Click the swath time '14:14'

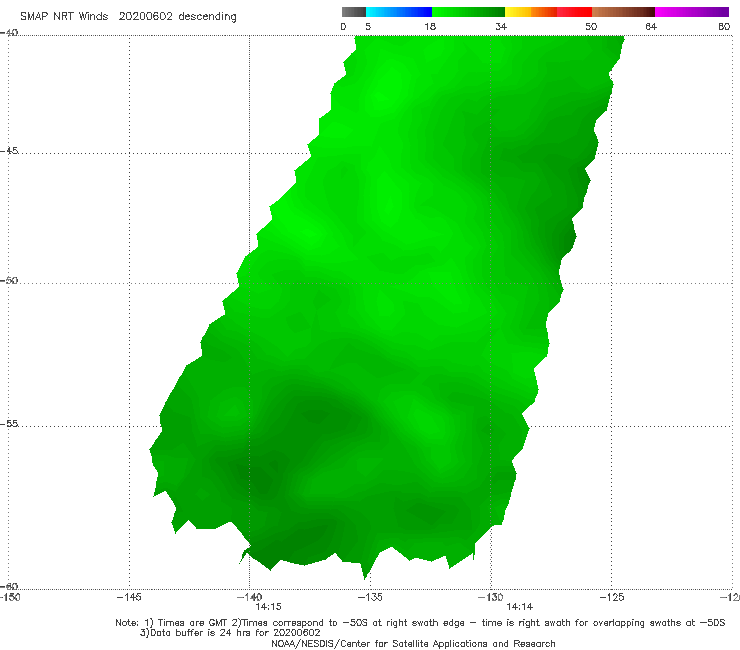pos(520,607)
